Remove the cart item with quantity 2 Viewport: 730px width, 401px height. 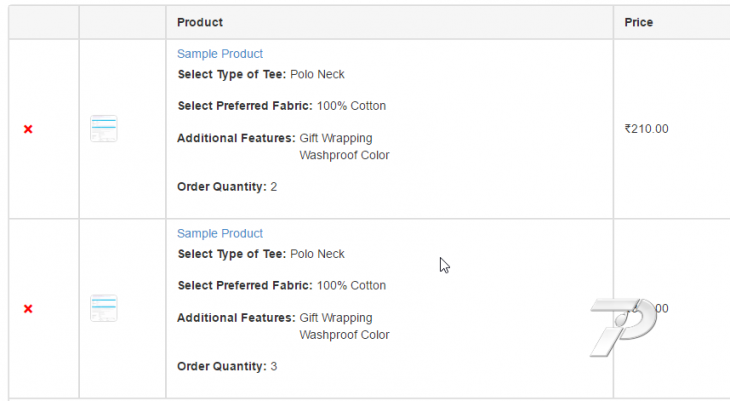point(28,129)
